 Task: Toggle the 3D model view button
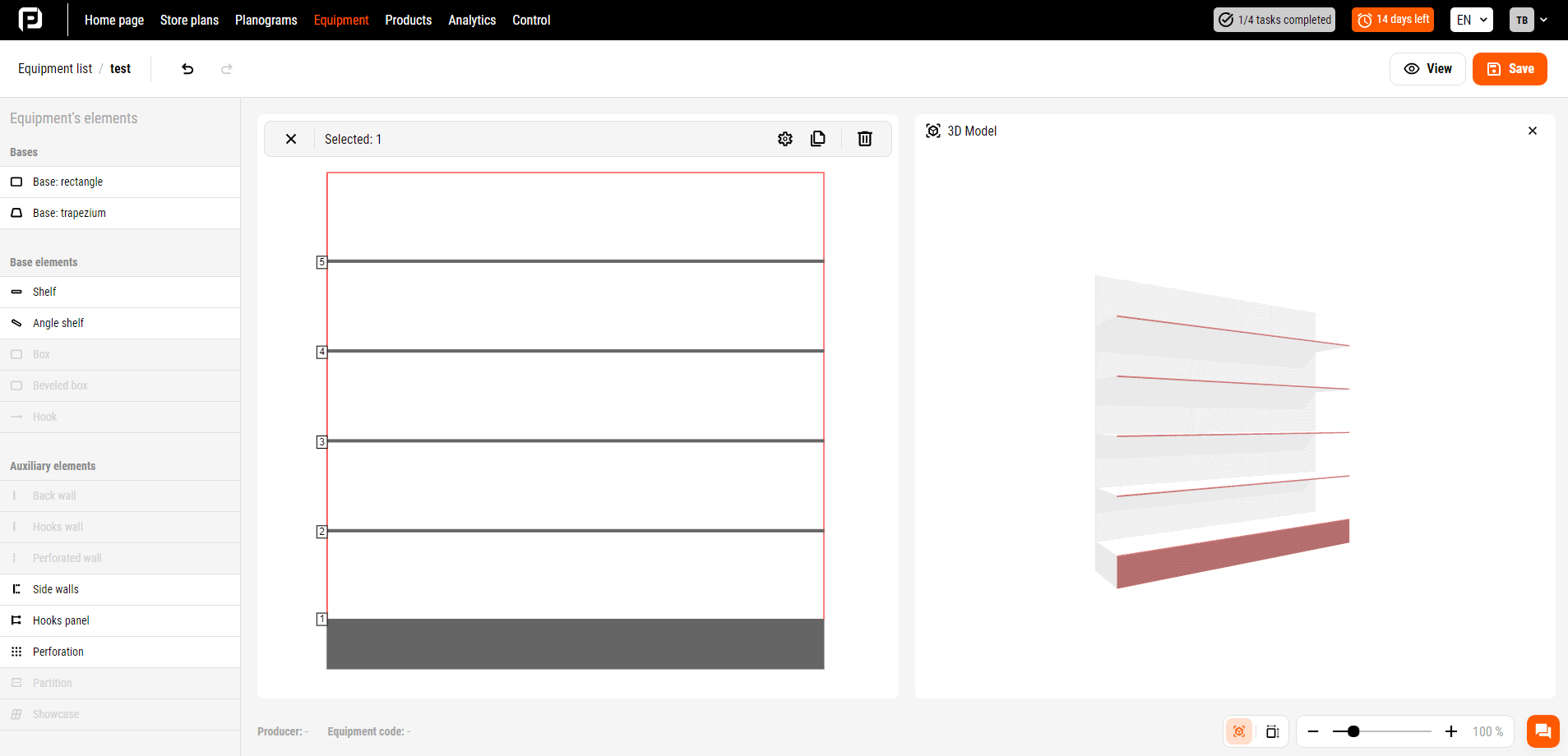point(1239,731)
